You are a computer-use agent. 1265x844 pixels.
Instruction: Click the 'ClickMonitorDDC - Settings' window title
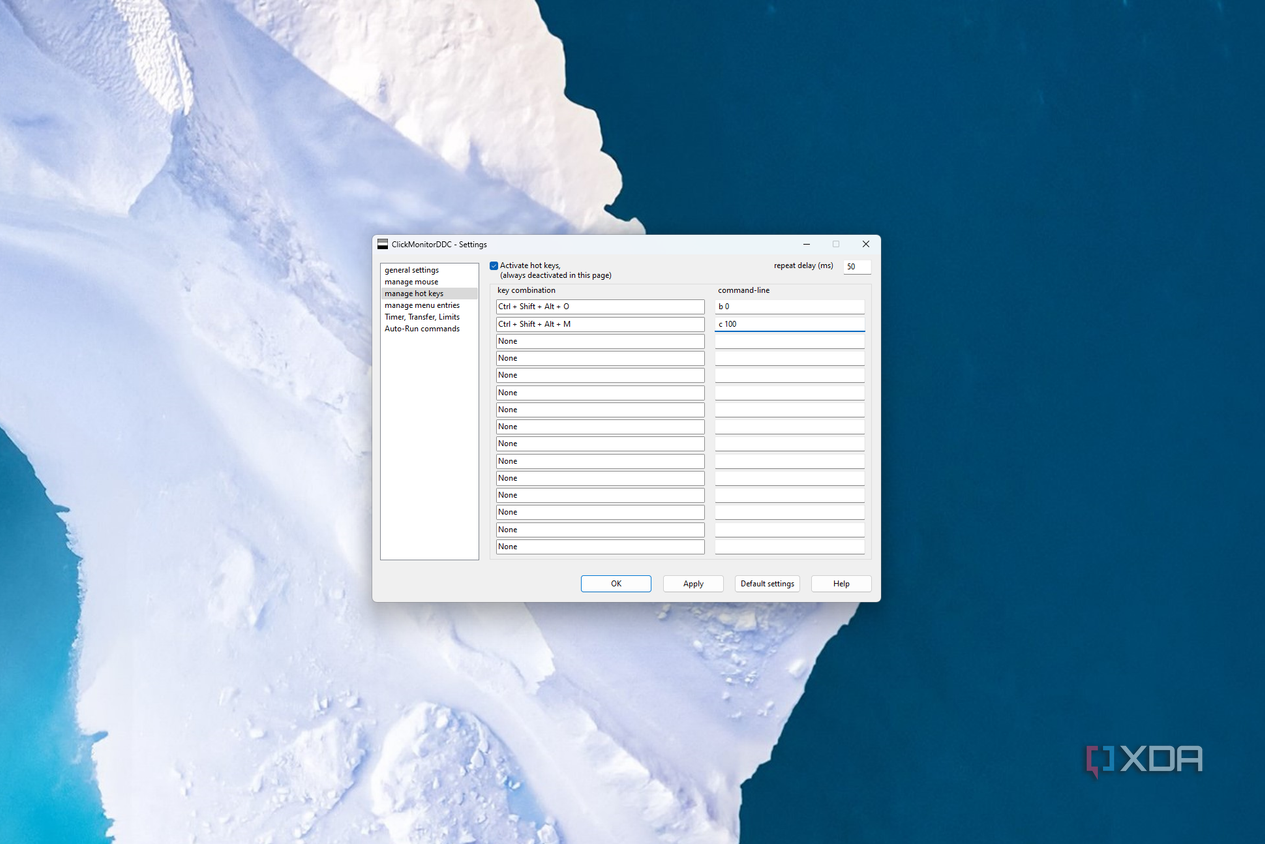pyautogui.click(x=439, y=244)
